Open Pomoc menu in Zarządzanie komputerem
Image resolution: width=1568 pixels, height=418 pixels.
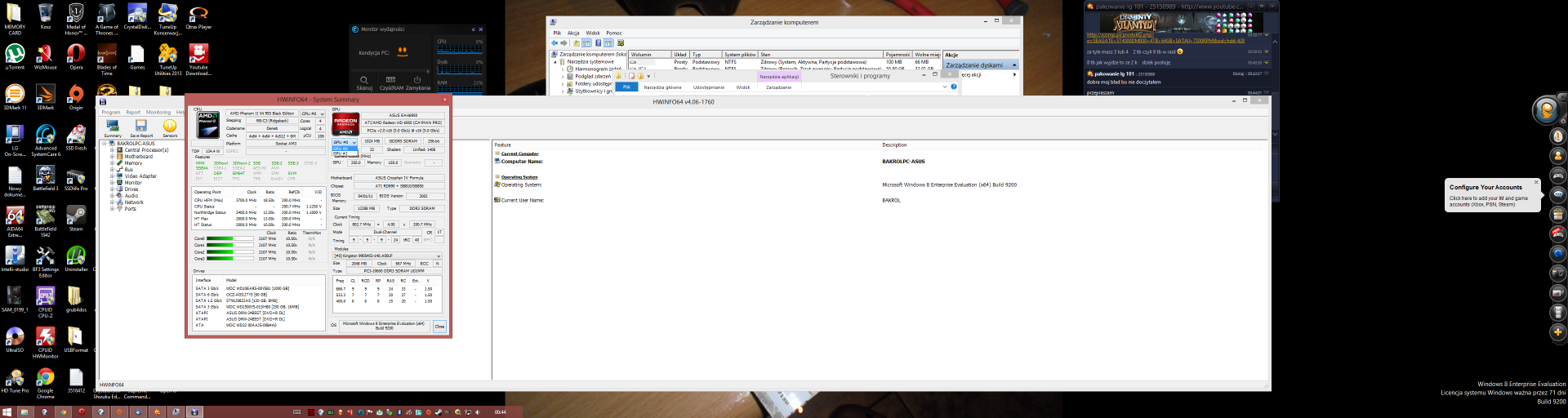coord(614,33)
